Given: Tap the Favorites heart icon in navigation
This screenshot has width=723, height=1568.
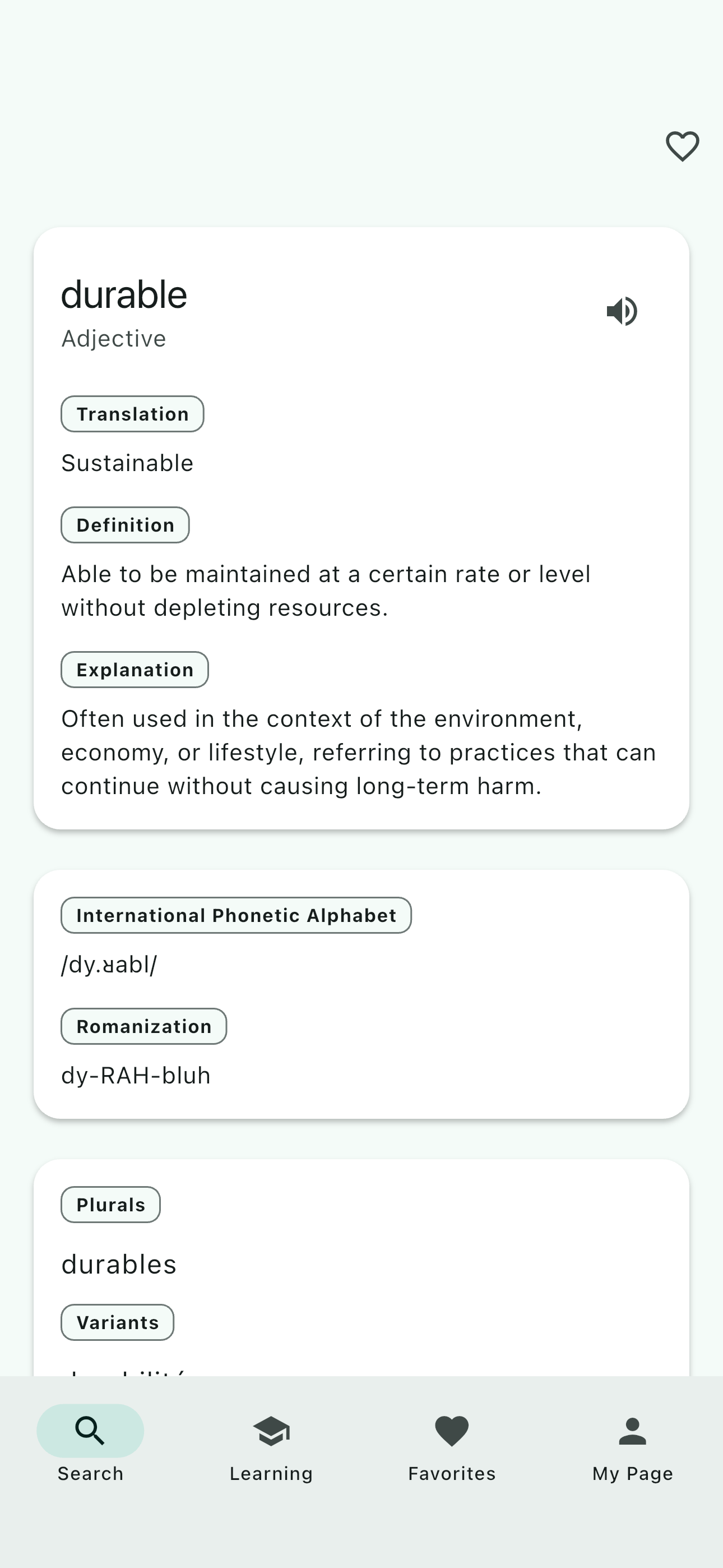Looking at the screenshot, I should [x=452, y=1431].
